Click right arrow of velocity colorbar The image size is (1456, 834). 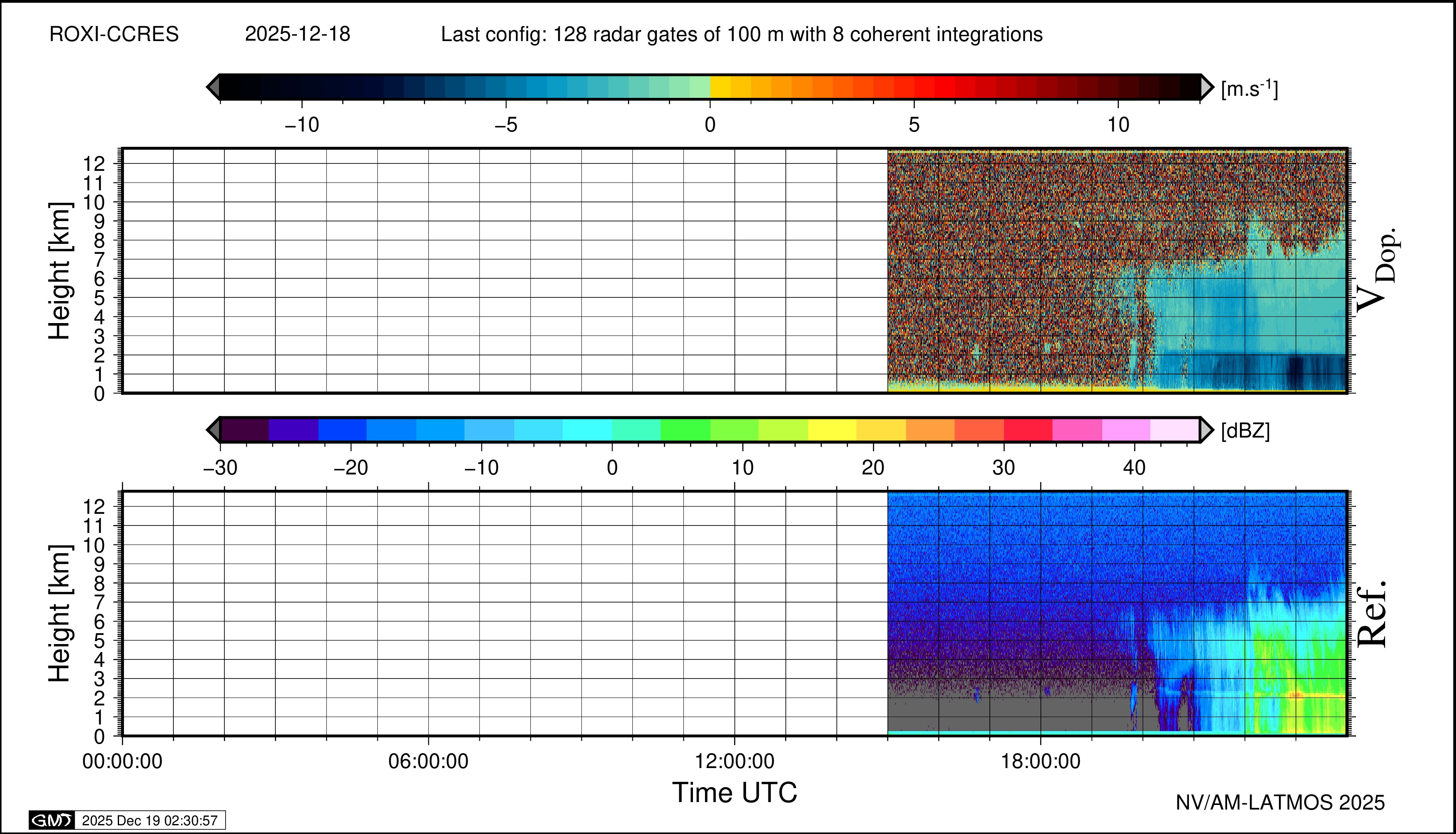(x=1207, y=87)
